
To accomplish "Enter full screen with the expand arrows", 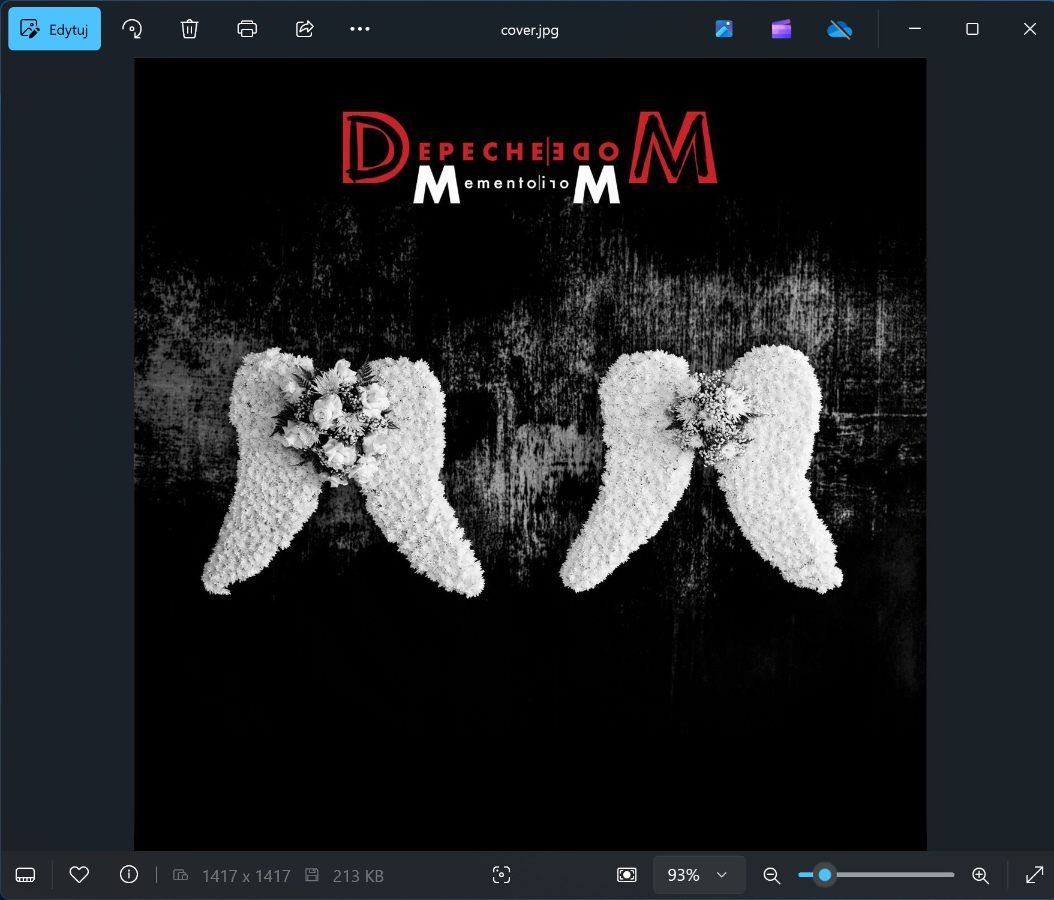I will [1034, 875].
